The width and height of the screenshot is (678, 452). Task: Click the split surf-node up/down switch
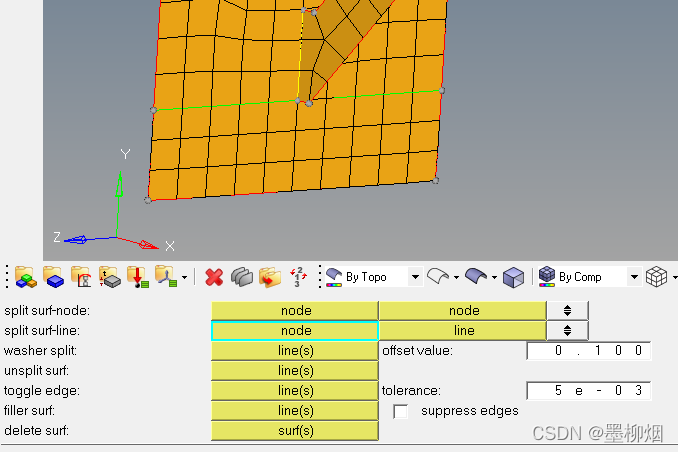(x=568, y=311)
